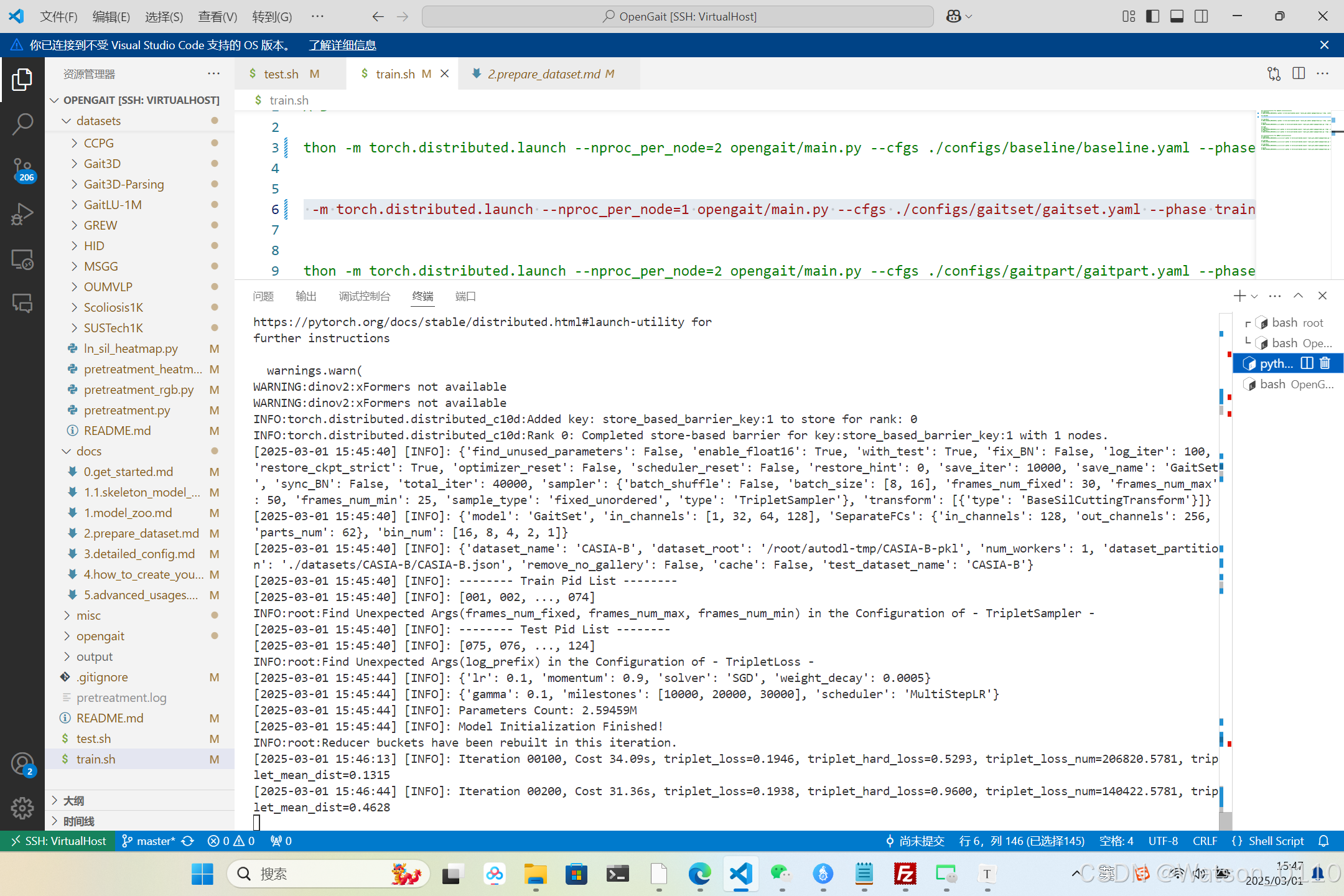The height and width of the screenshot is (896, 1344).
Task: Split the editor to the right
Action: click(1299, 74)
